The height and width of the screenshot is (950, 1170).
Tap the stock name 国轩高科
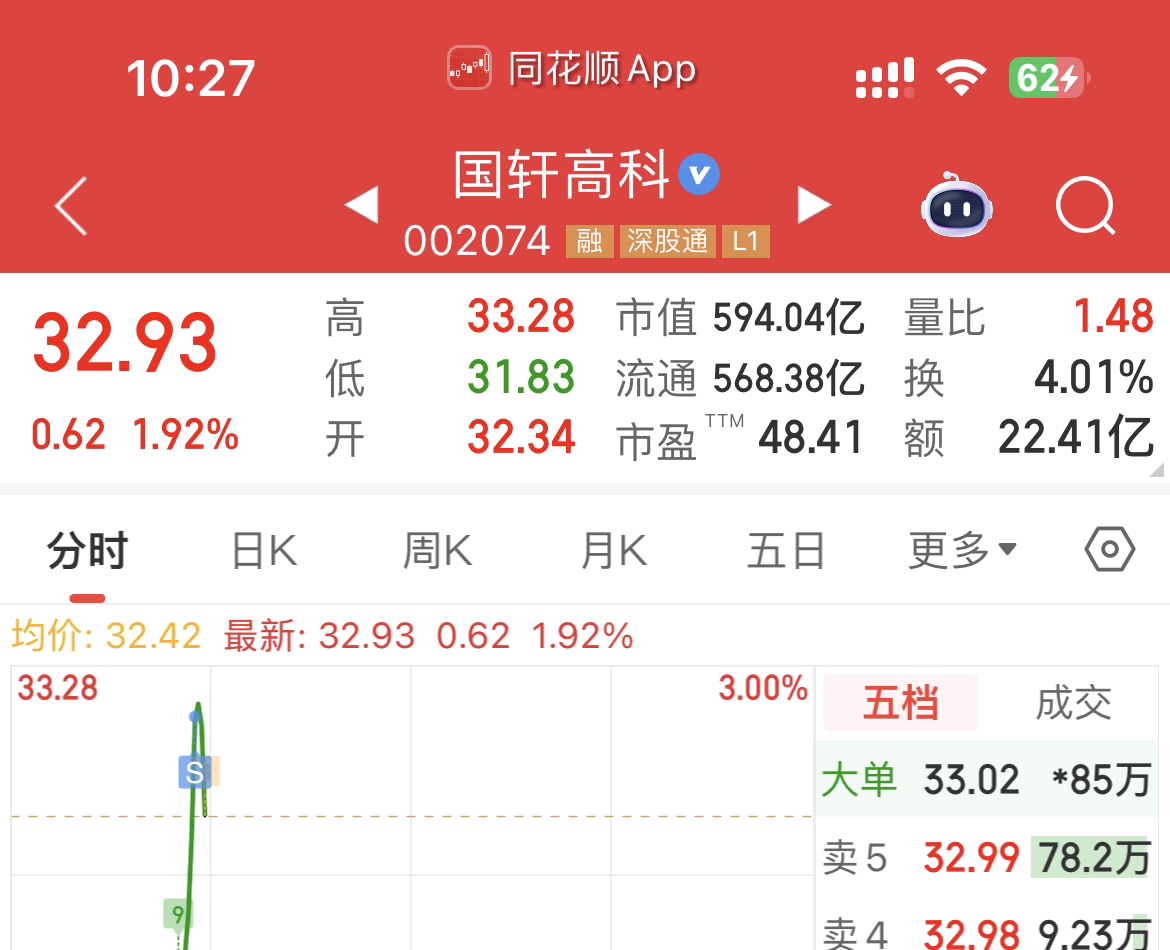click(561, 174)
